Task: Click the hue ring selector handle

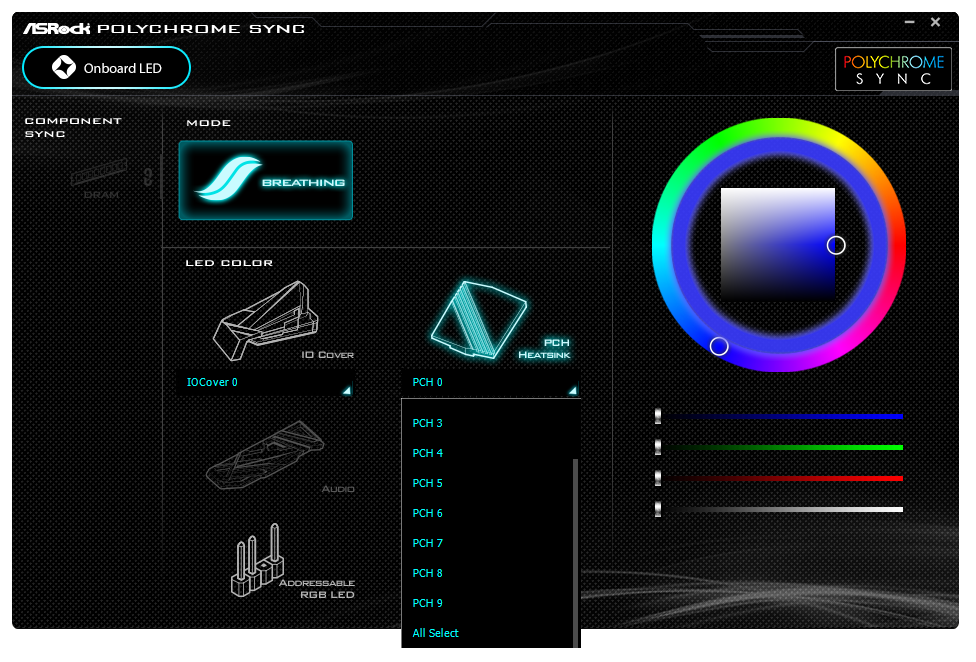Action: (x=719, y=346)
